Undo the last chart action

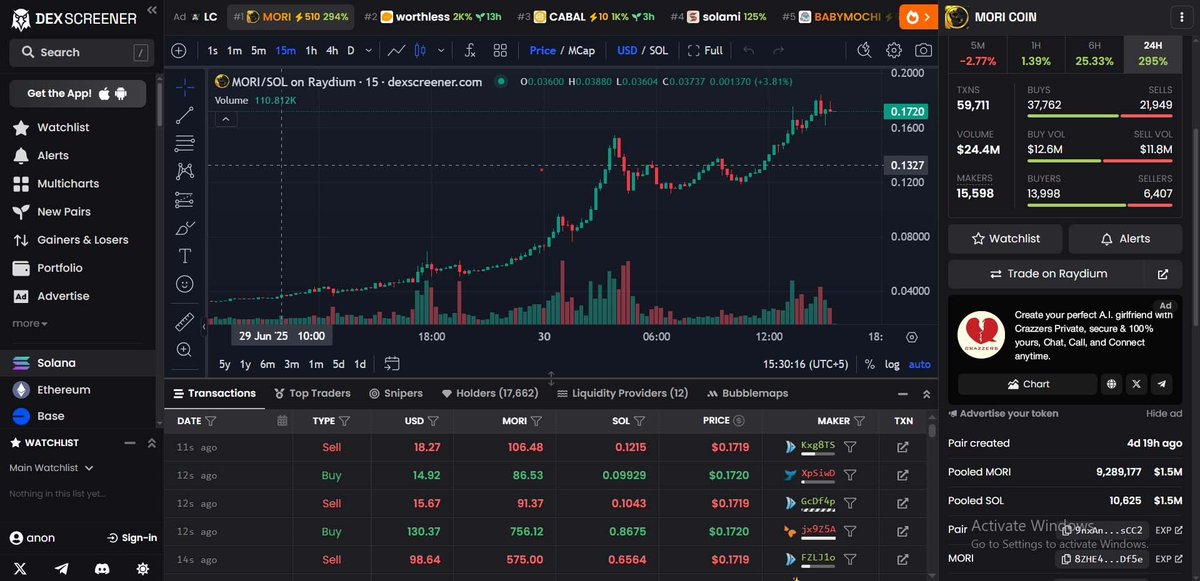pos(749,50)
